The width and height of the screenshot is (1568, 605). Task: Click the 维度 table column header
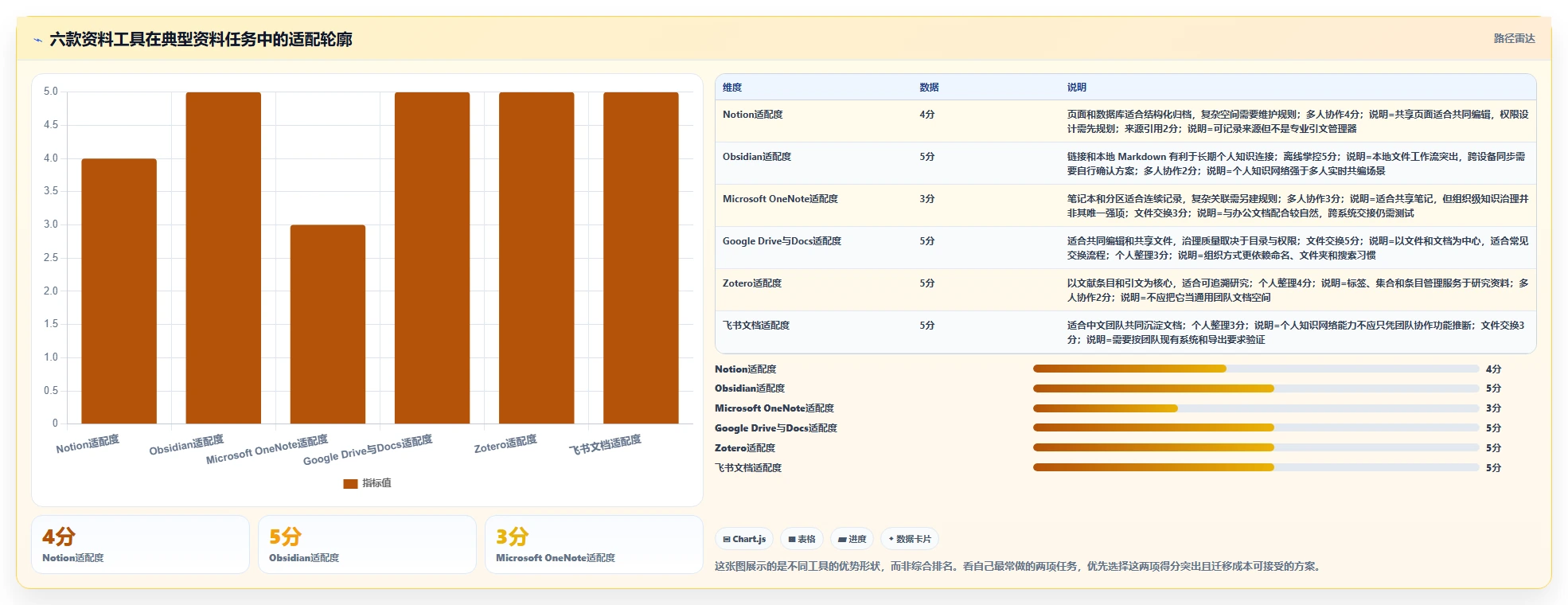tap(732, 88)
